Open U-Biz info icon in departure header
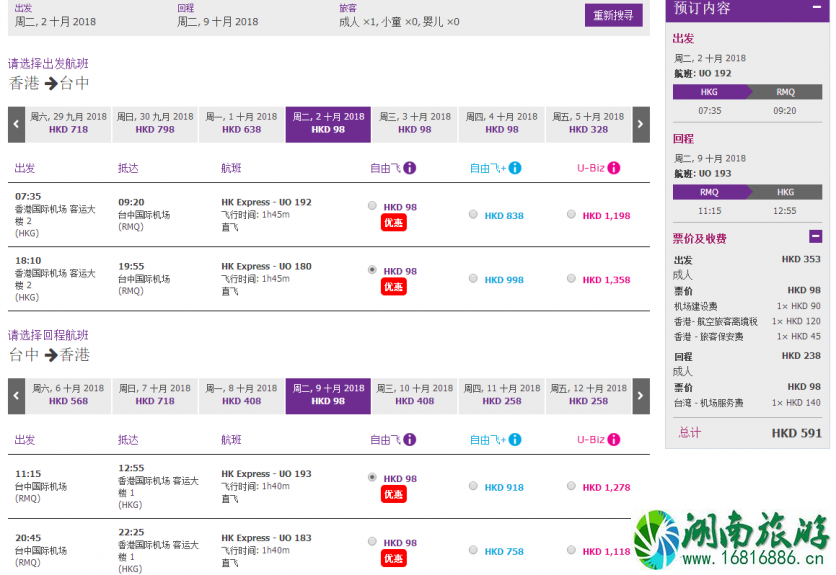836x575 pixels. (614, 168)
